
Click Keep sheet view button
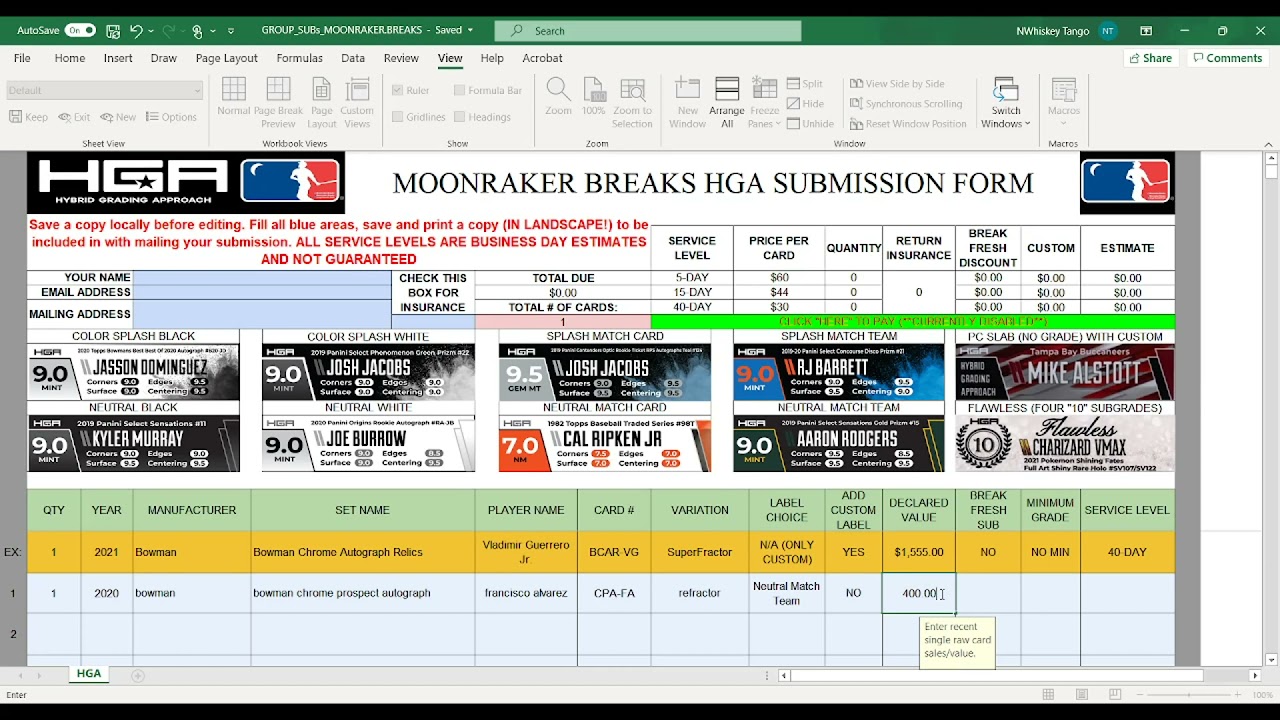point(29,117)
